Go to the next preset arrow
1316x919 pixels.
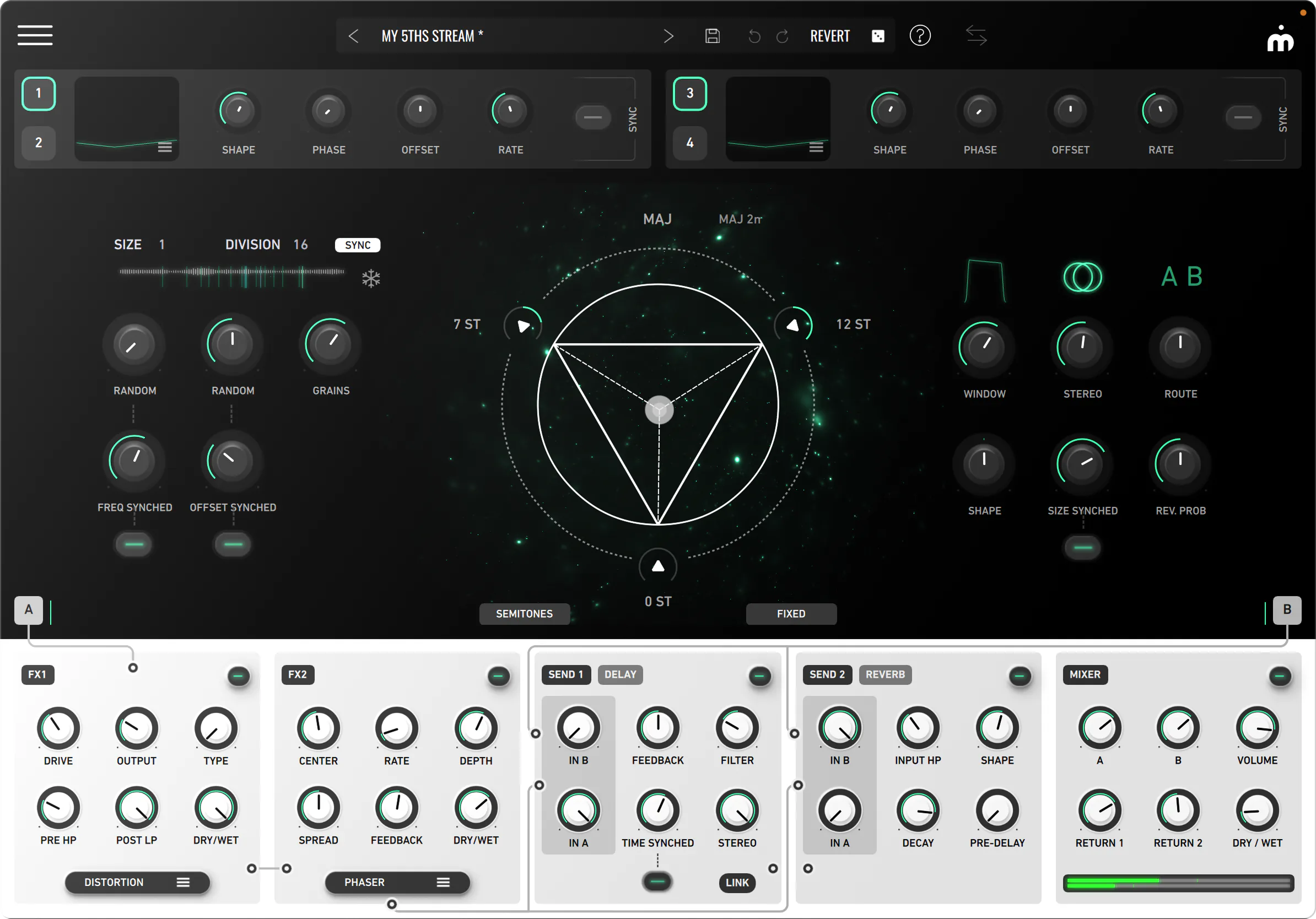(668, 36)
